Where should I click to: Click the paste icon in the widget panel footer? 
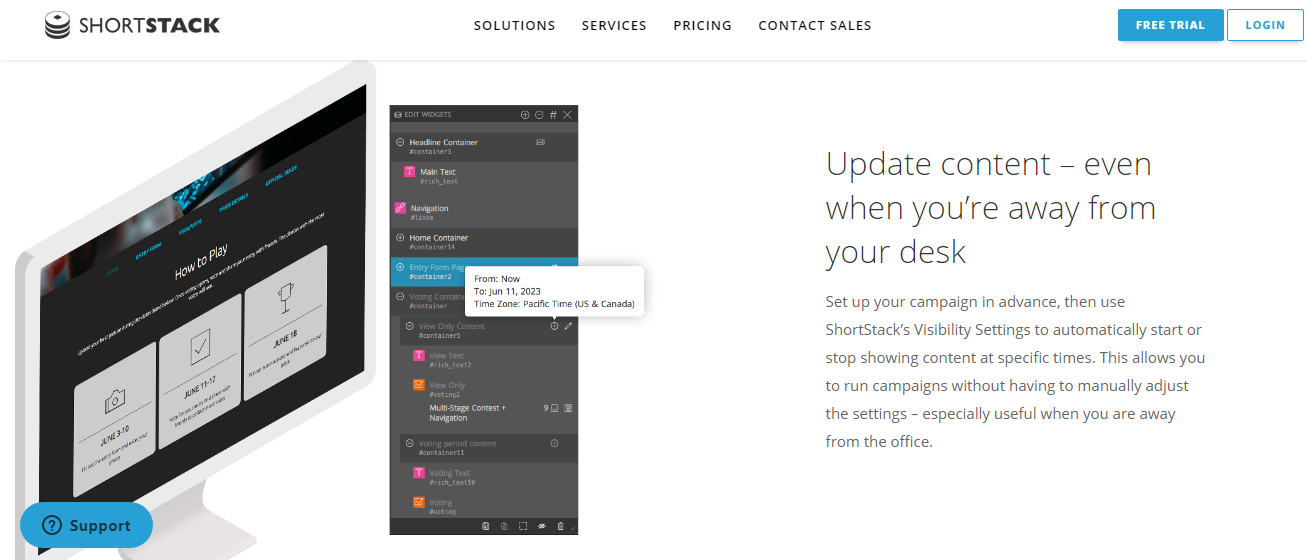505,526
